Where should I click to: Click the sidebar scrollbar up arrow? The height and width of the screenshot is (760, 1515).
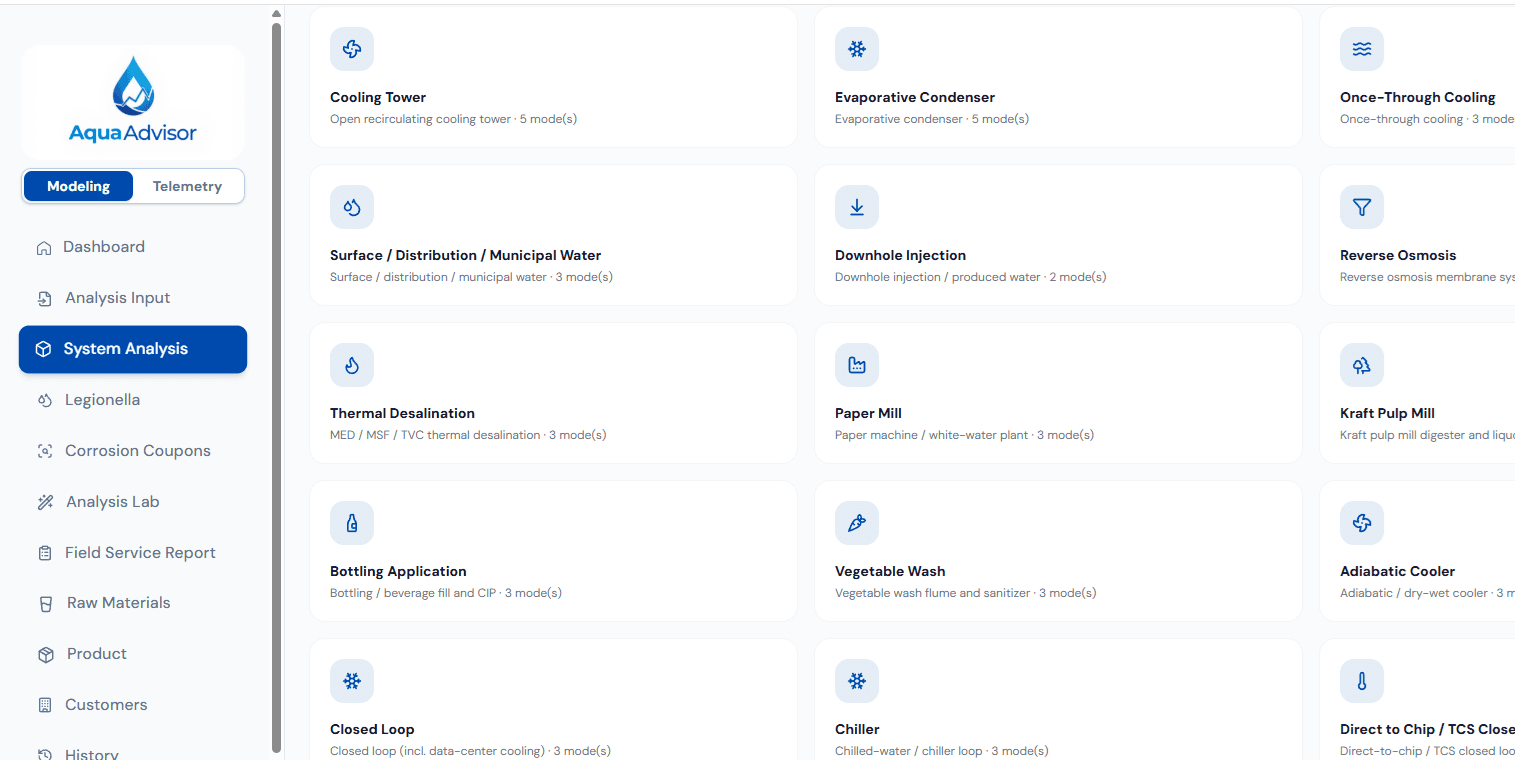click(277, 14)
